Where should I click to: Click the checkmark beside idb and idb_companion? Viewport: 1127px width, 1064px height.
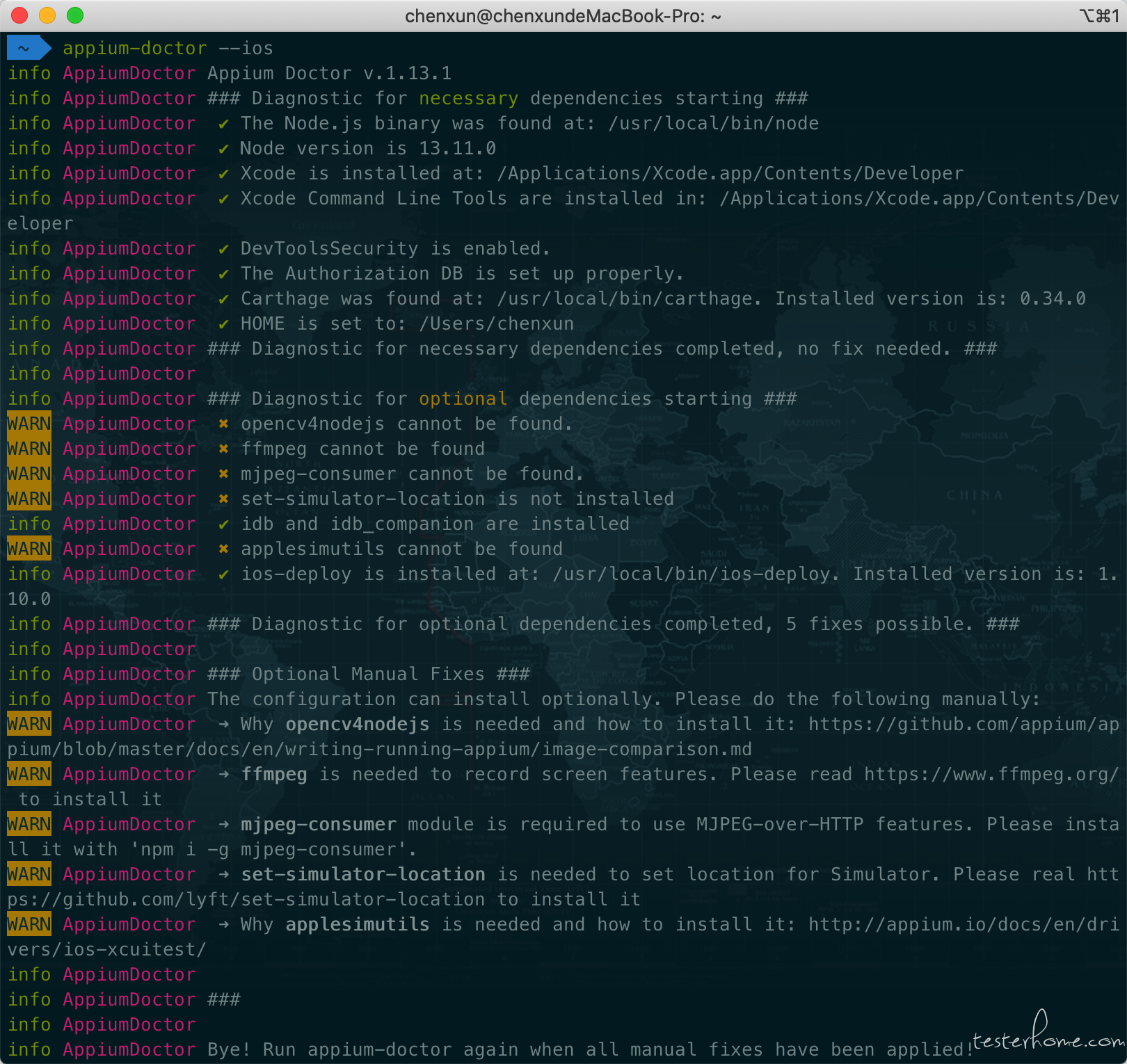click(x=223, y=524)
